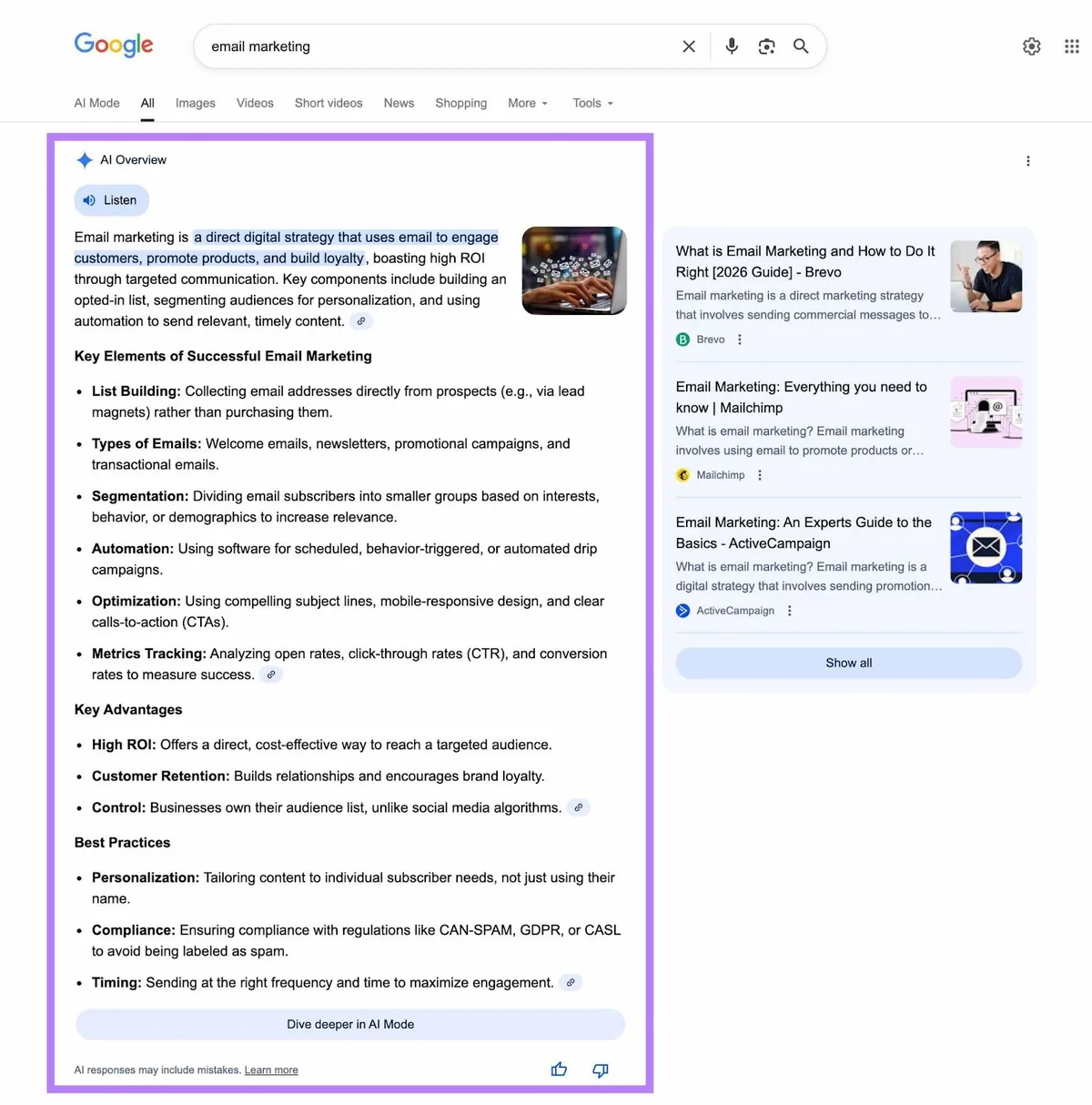This screenshot has height=1105, width=1092.
Task: Click the AI Overview sparkle icon
Action: pos(85,160)
